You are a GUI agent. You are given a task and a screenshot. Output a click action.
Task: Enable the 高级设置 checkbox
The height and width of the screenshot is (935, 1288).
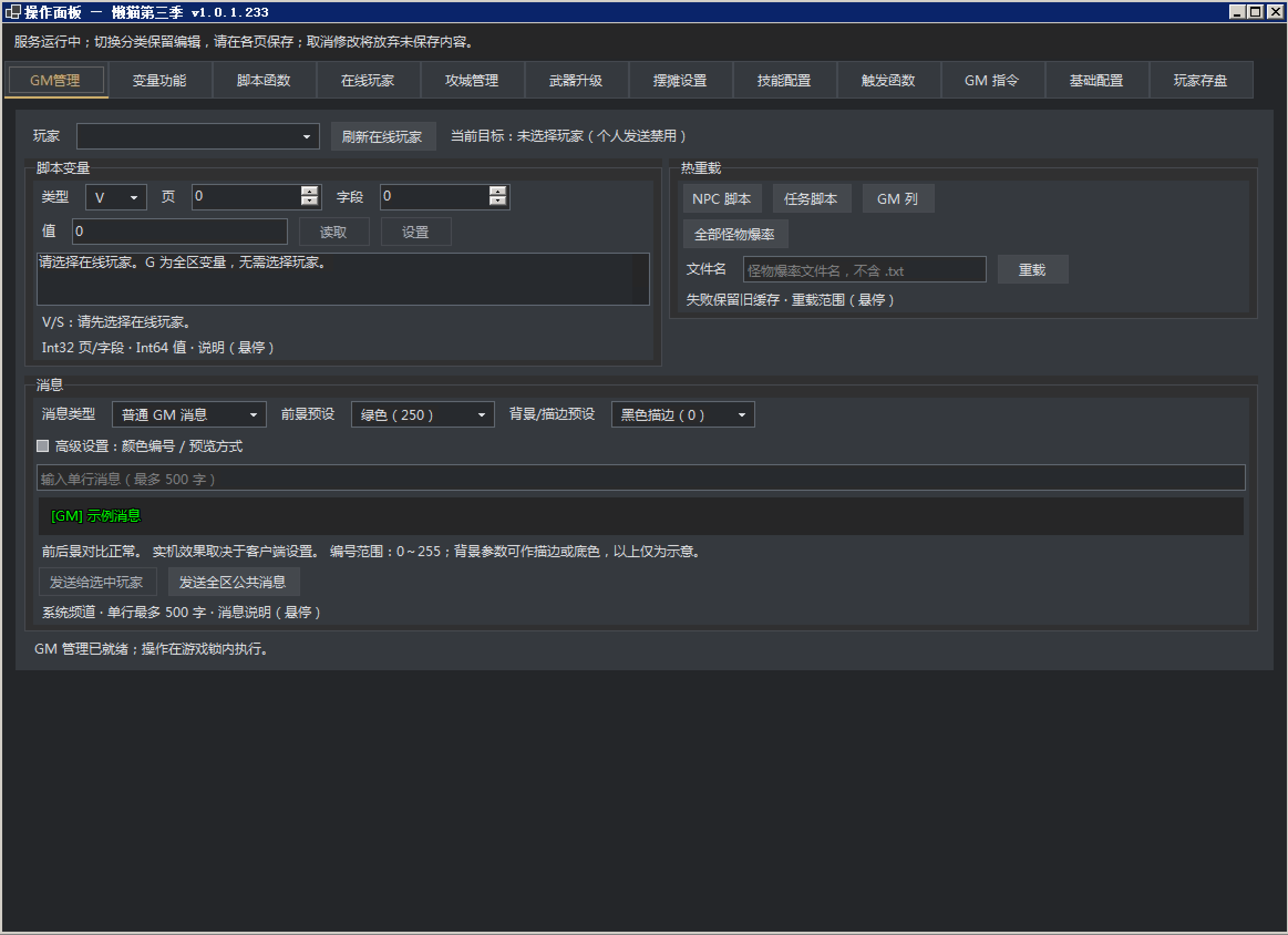43,446
